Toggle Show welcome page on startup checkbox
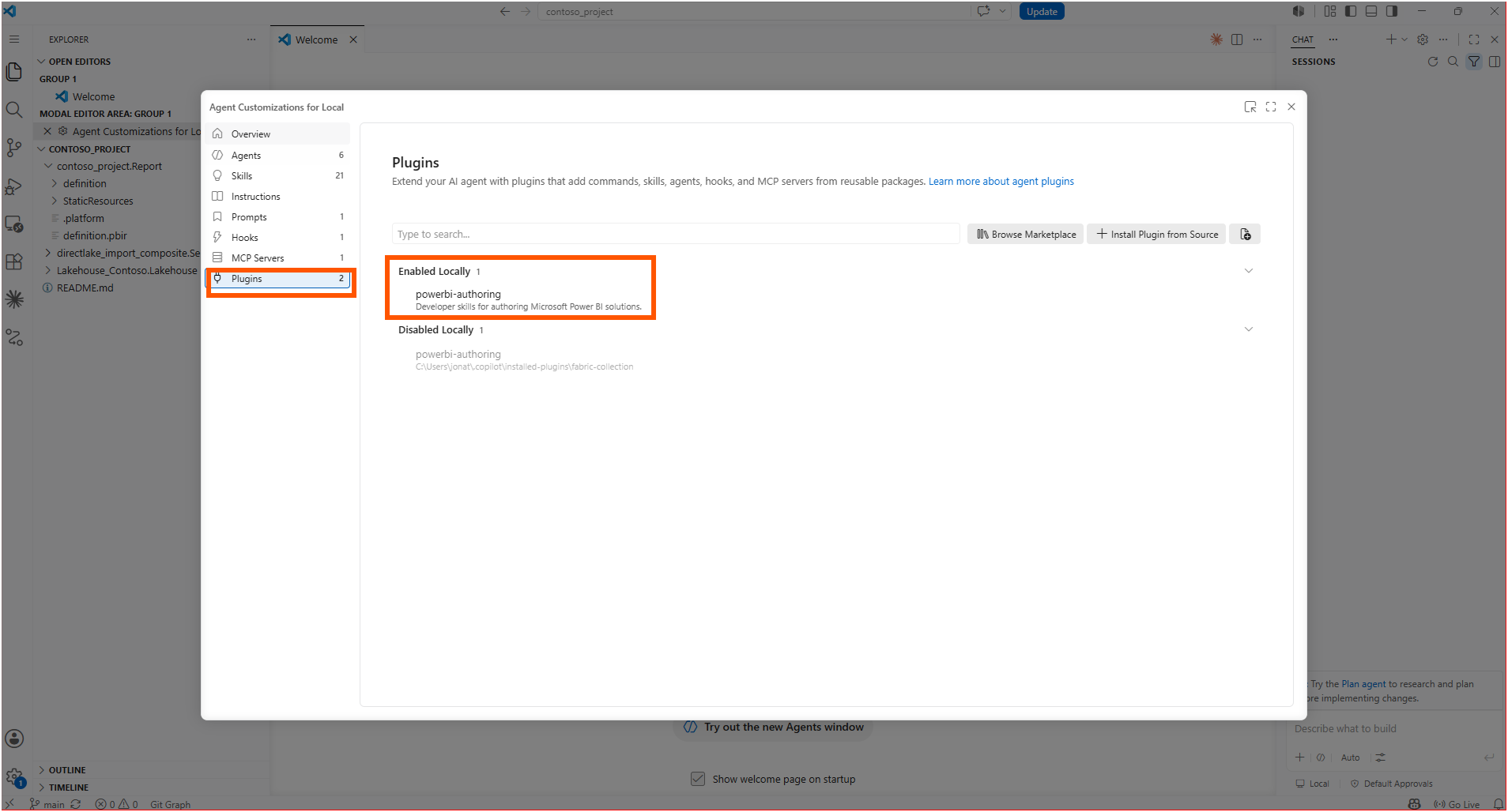Screen dimensions: 1508x812 click(x=698, y=779)
